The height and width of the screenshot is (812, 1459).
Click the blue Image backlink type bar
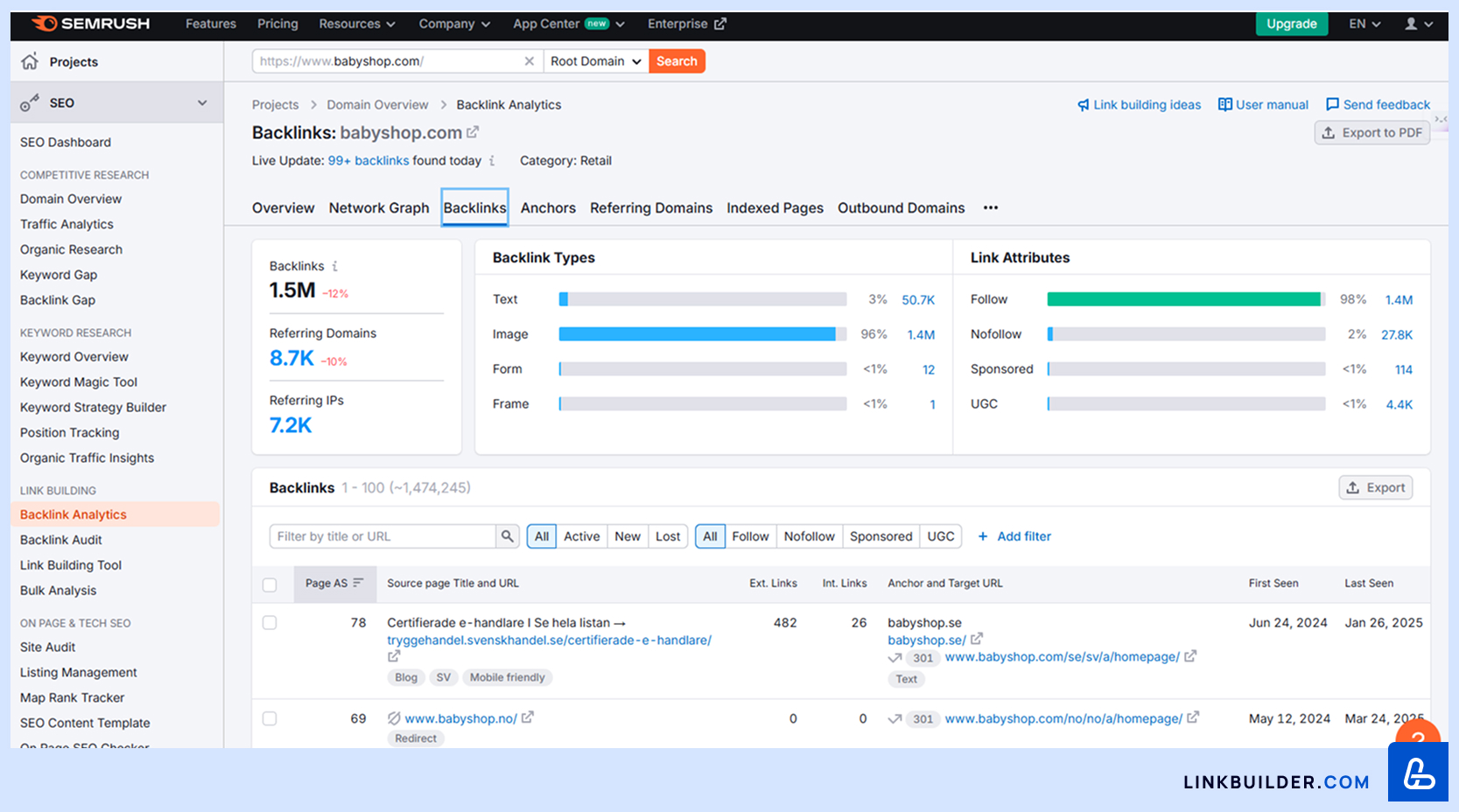(697, 334)
